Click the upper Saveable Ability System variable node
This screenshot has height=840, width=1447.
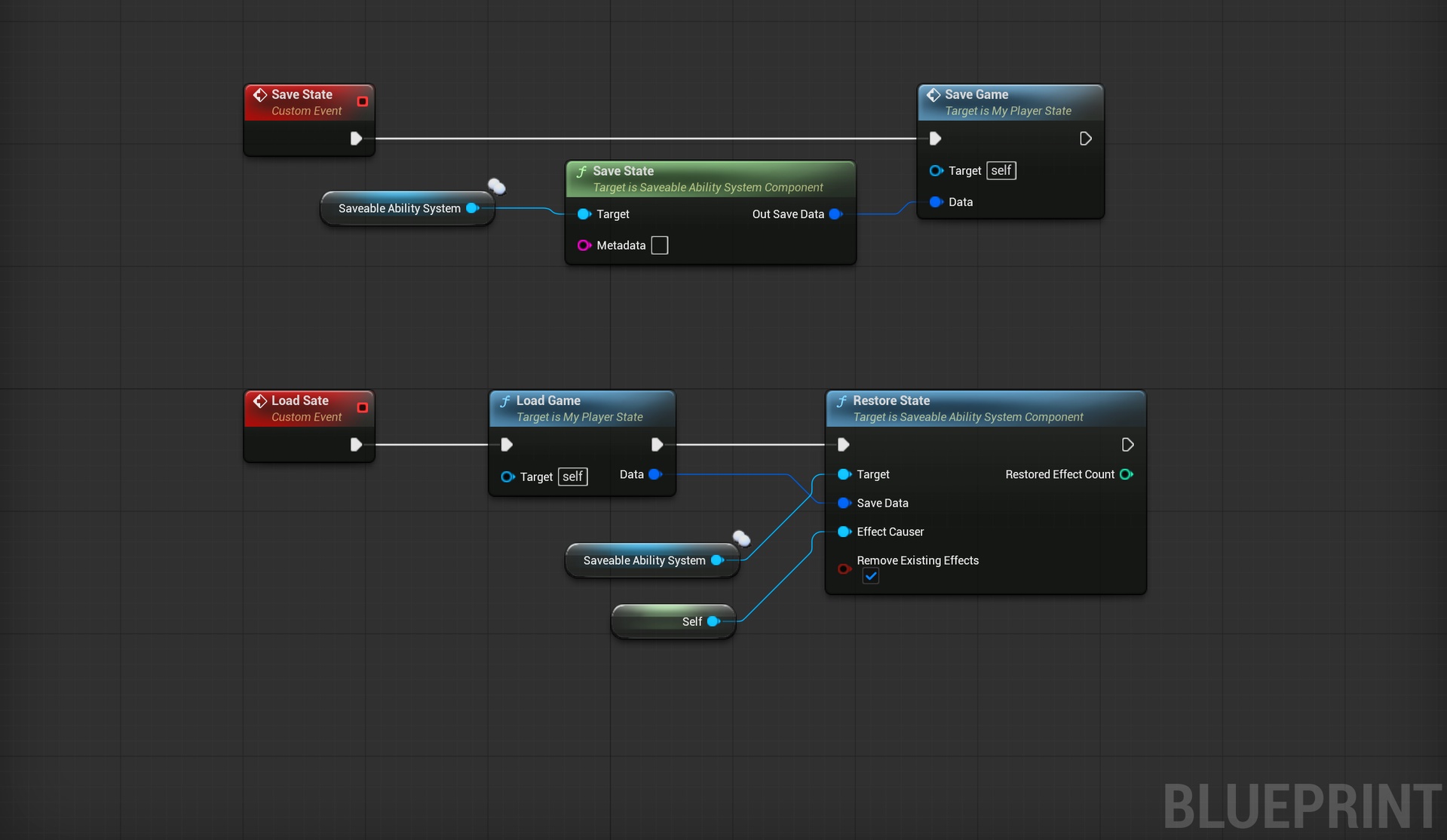click(407, 208)
